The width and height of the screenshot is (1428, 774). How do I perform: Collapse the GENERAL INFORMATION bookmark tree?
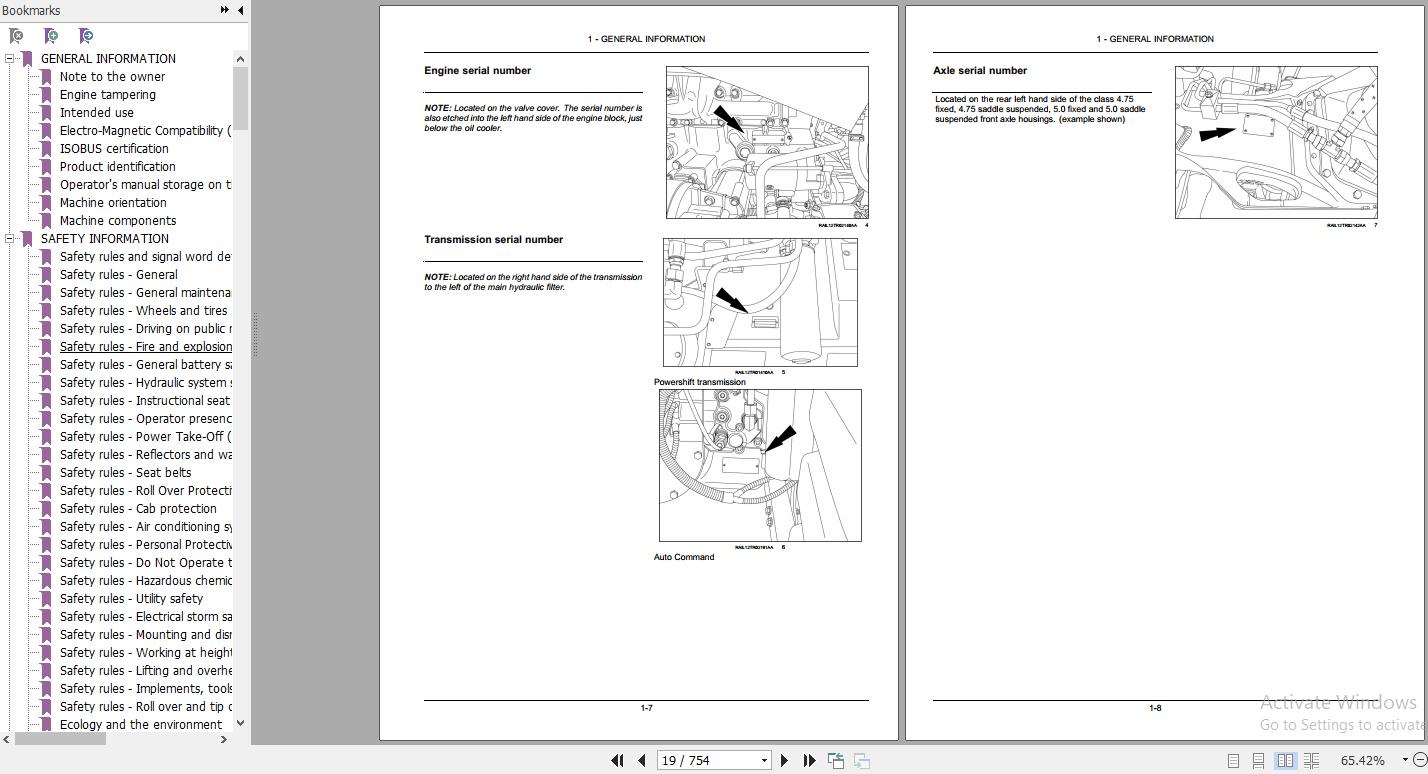click(10, 59)
